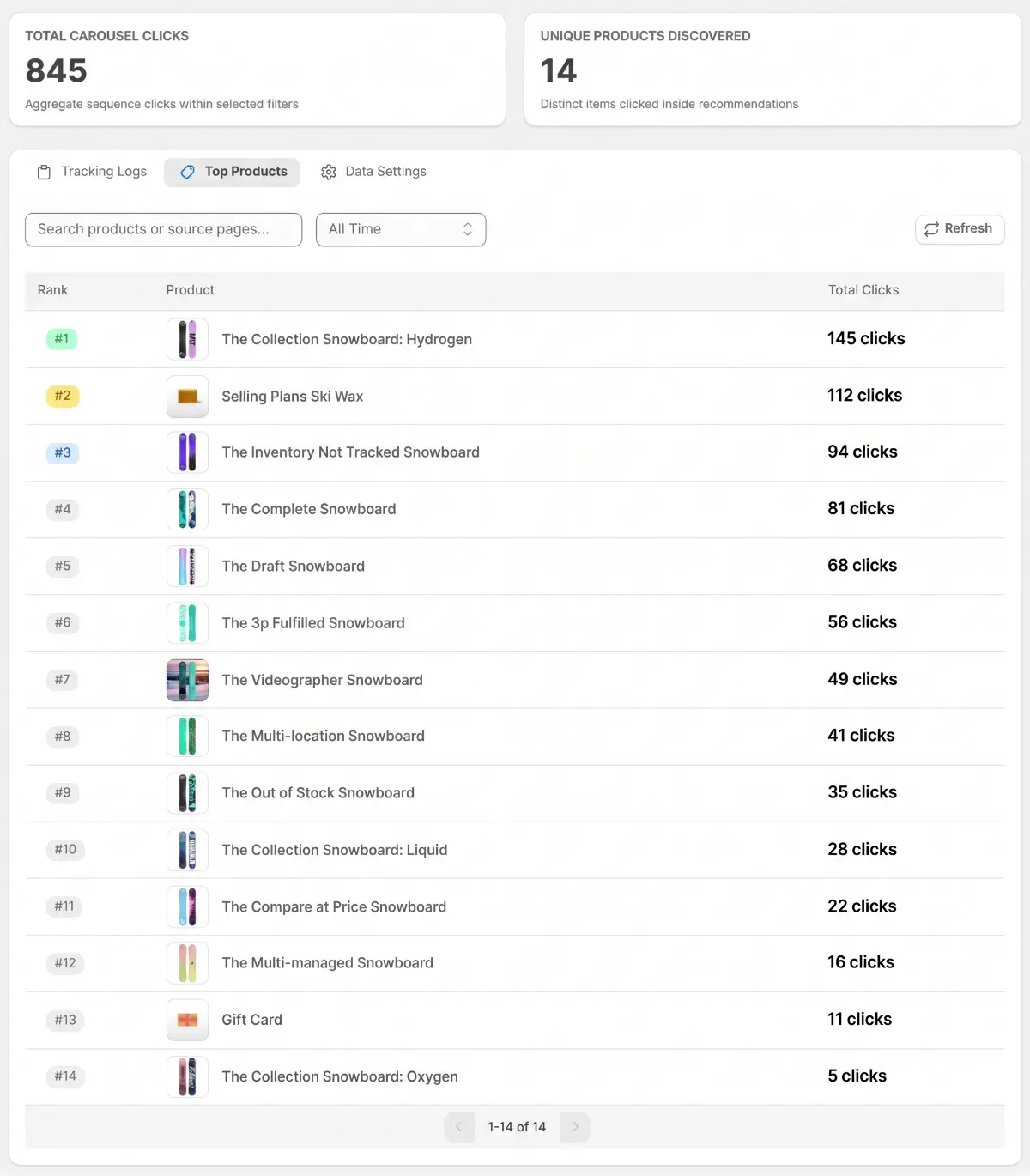Click "The Out of Stock Snowboard" name

(x=318, y=792)
